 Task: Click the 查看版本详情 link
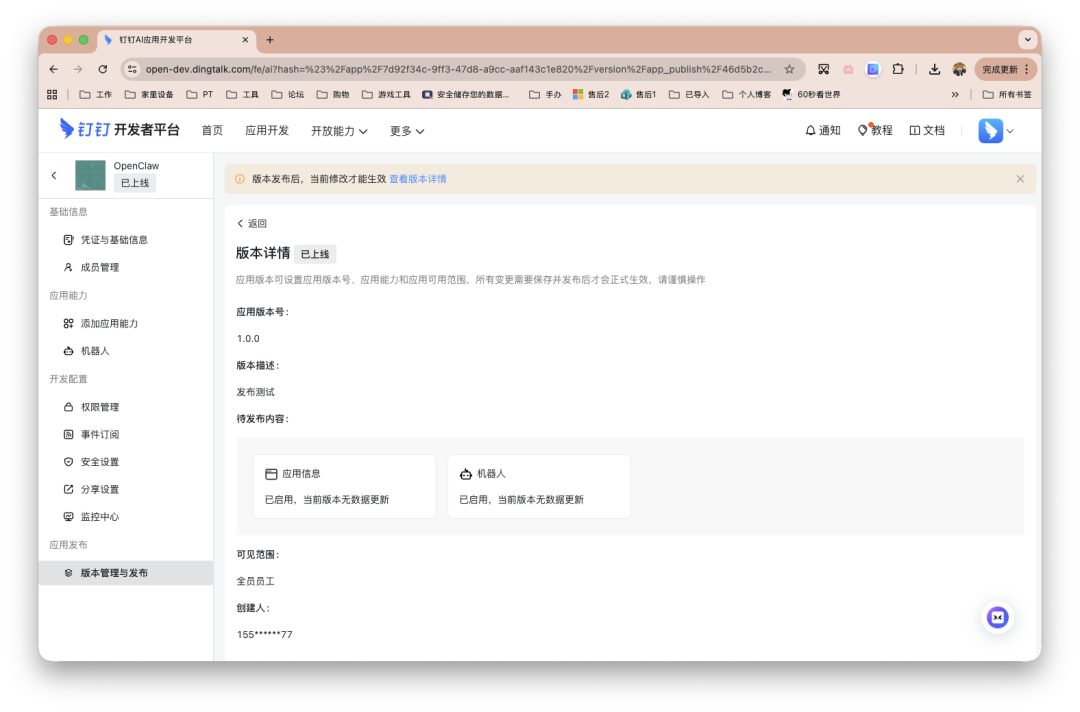[419, 178]
